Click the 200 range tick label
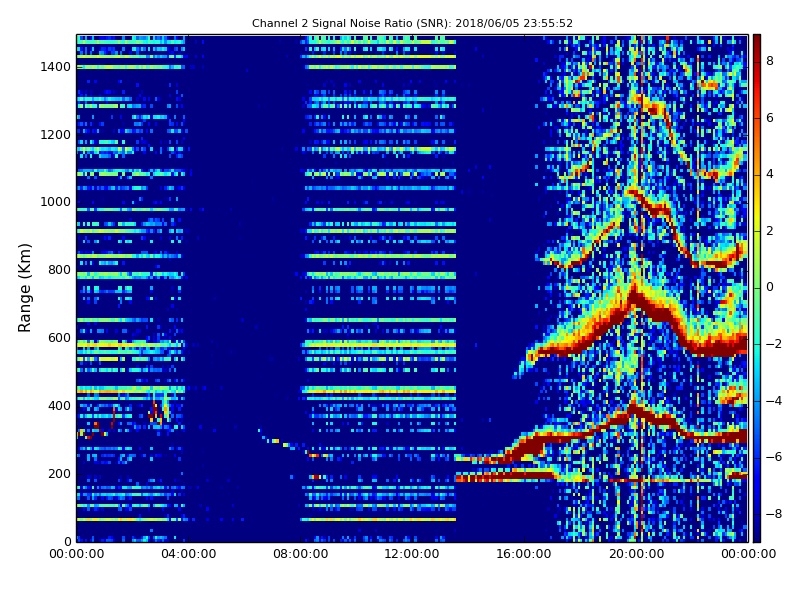The height and width of the screenshot is (600, 800). pos(59,473)
